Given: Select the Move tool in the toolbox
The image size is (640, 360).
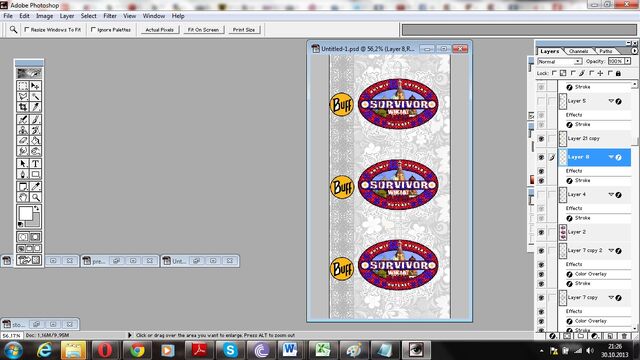Looking at the screenshot, I should tap(36, 86).
